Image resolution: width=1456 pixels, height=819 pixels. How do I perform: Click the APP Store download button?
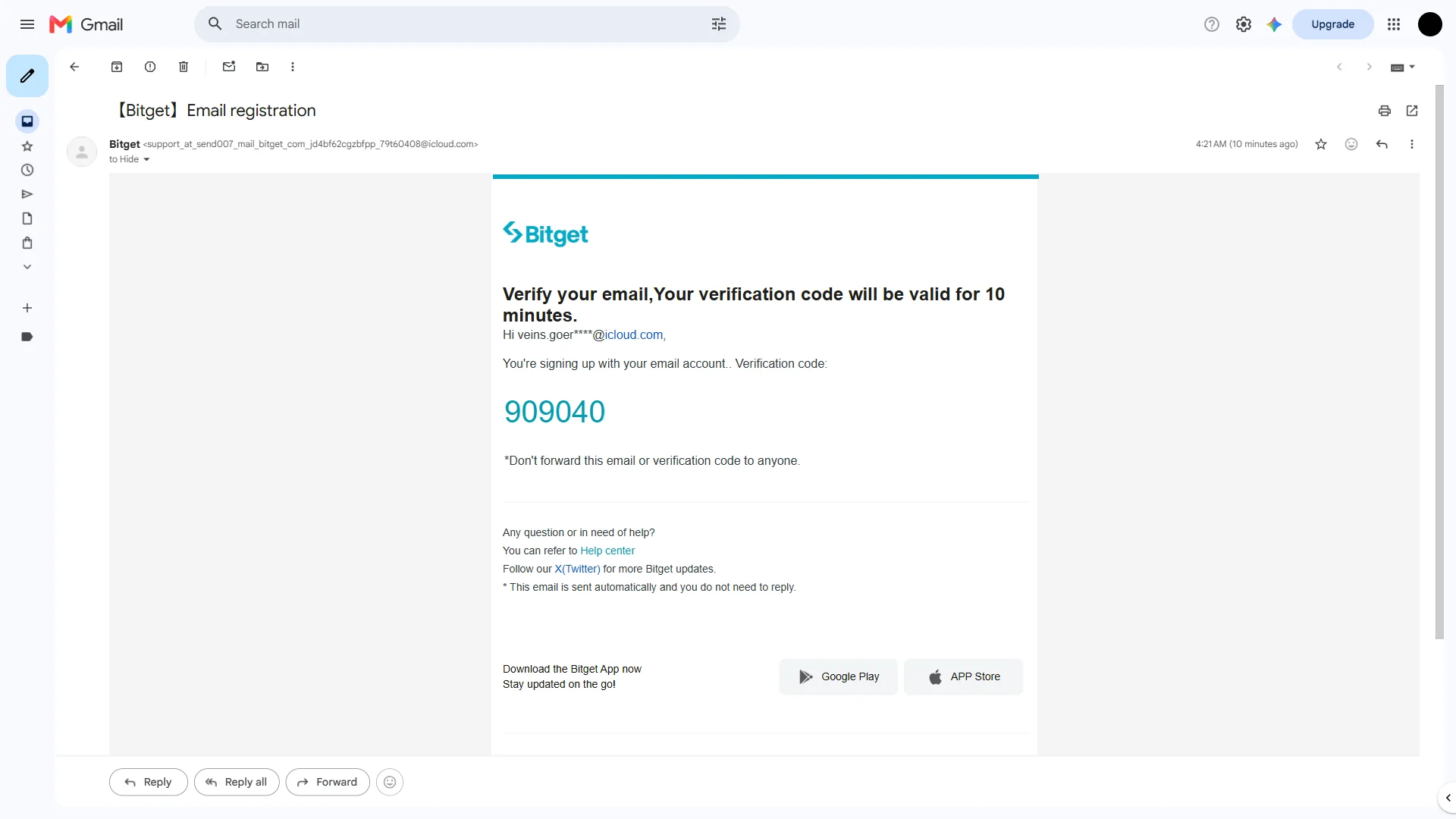[963, 676]
